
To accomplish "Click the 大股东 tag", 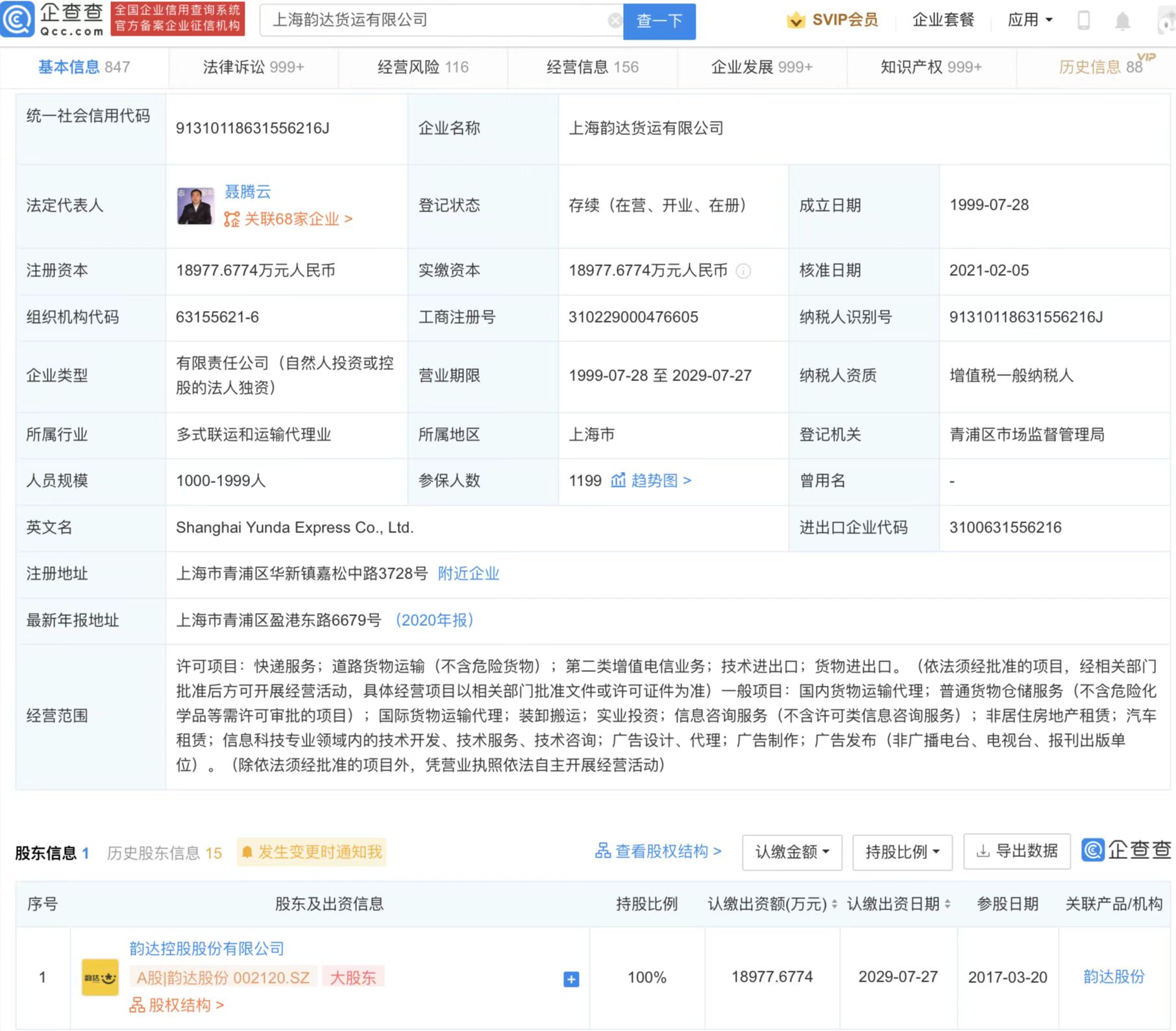I will pyautogui.click(x=353, y=977).
